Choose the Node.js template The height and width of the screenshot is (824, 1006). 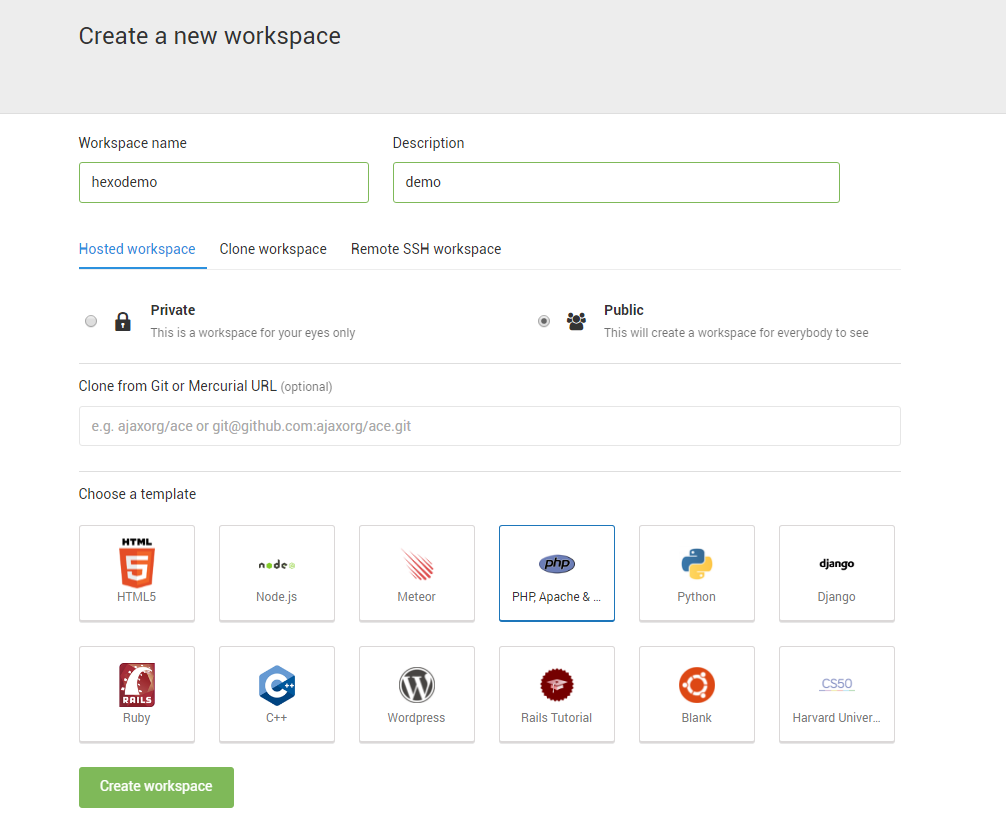pos(277,573)
